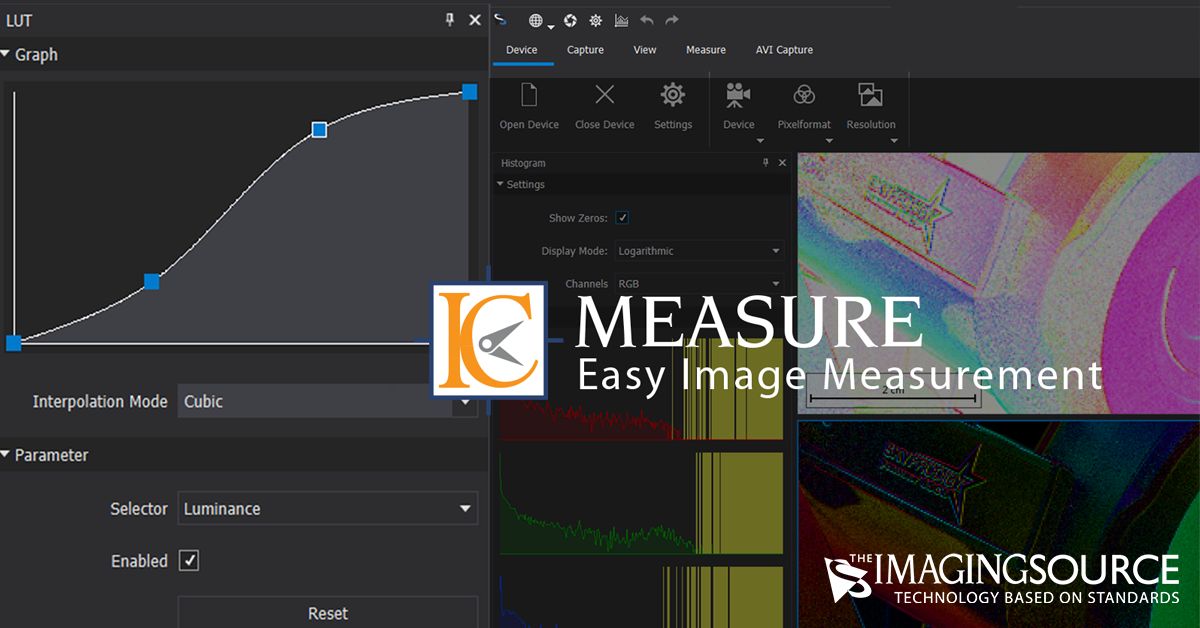
Task: Click the upper-middle LUT curve control point
Action: pyautogui.click(x=319, y=129)
